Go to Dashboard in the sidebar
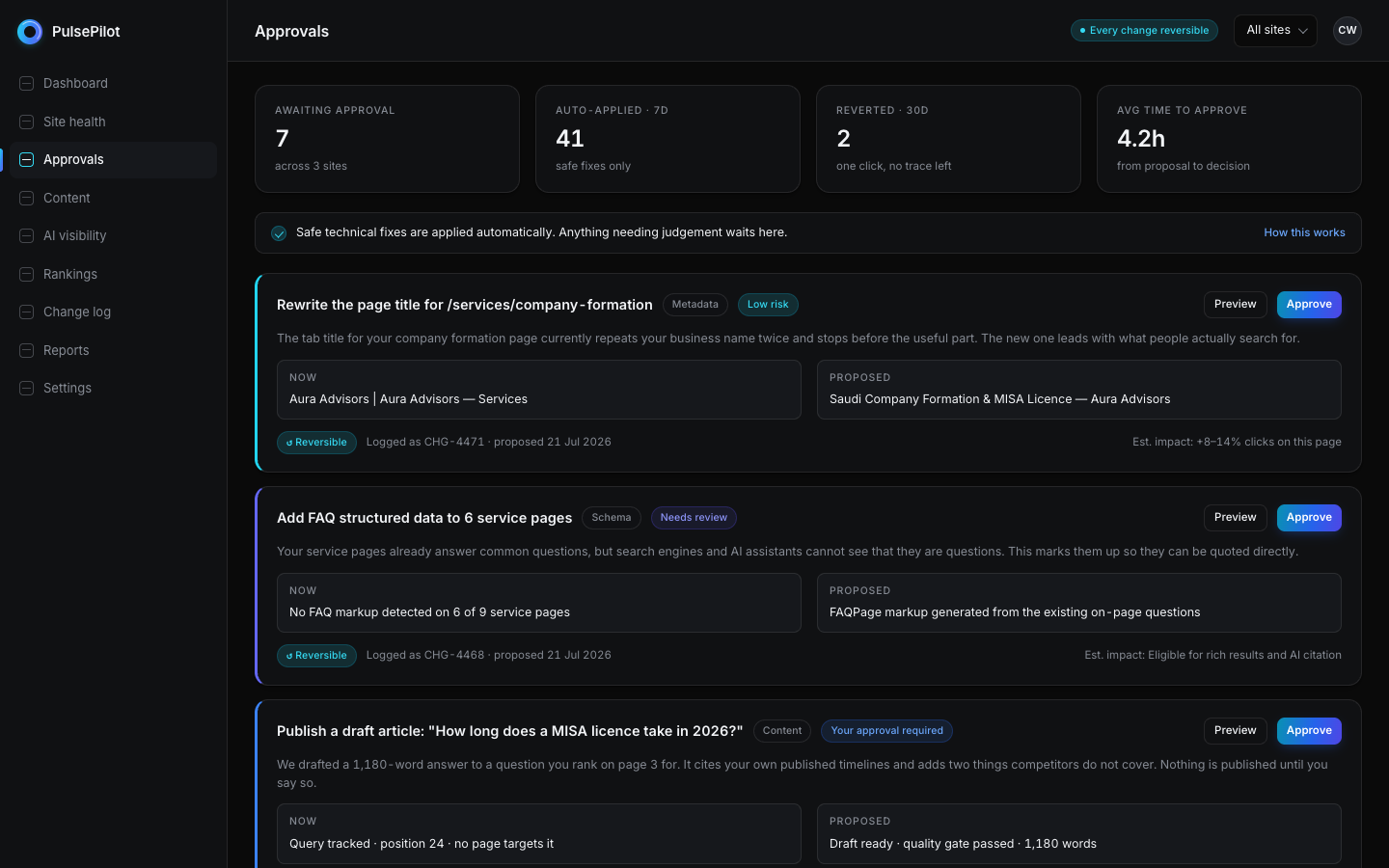This screenshot has width=1389, height=868. (x=114, y=84)
